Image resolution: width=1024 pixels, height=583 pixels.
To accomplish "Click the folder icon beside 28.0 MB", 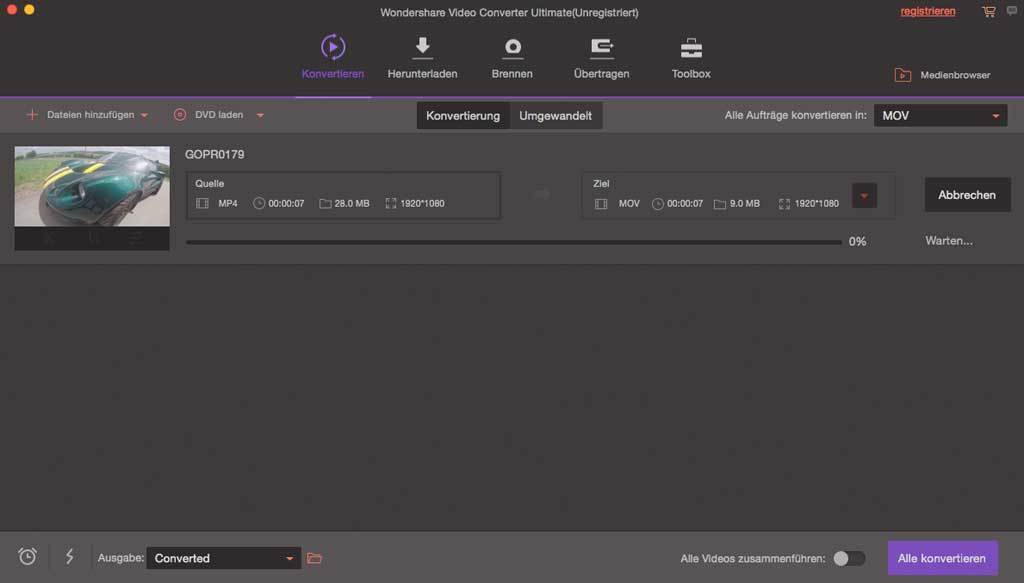I will pyautogui.click(x=325, y=204).
